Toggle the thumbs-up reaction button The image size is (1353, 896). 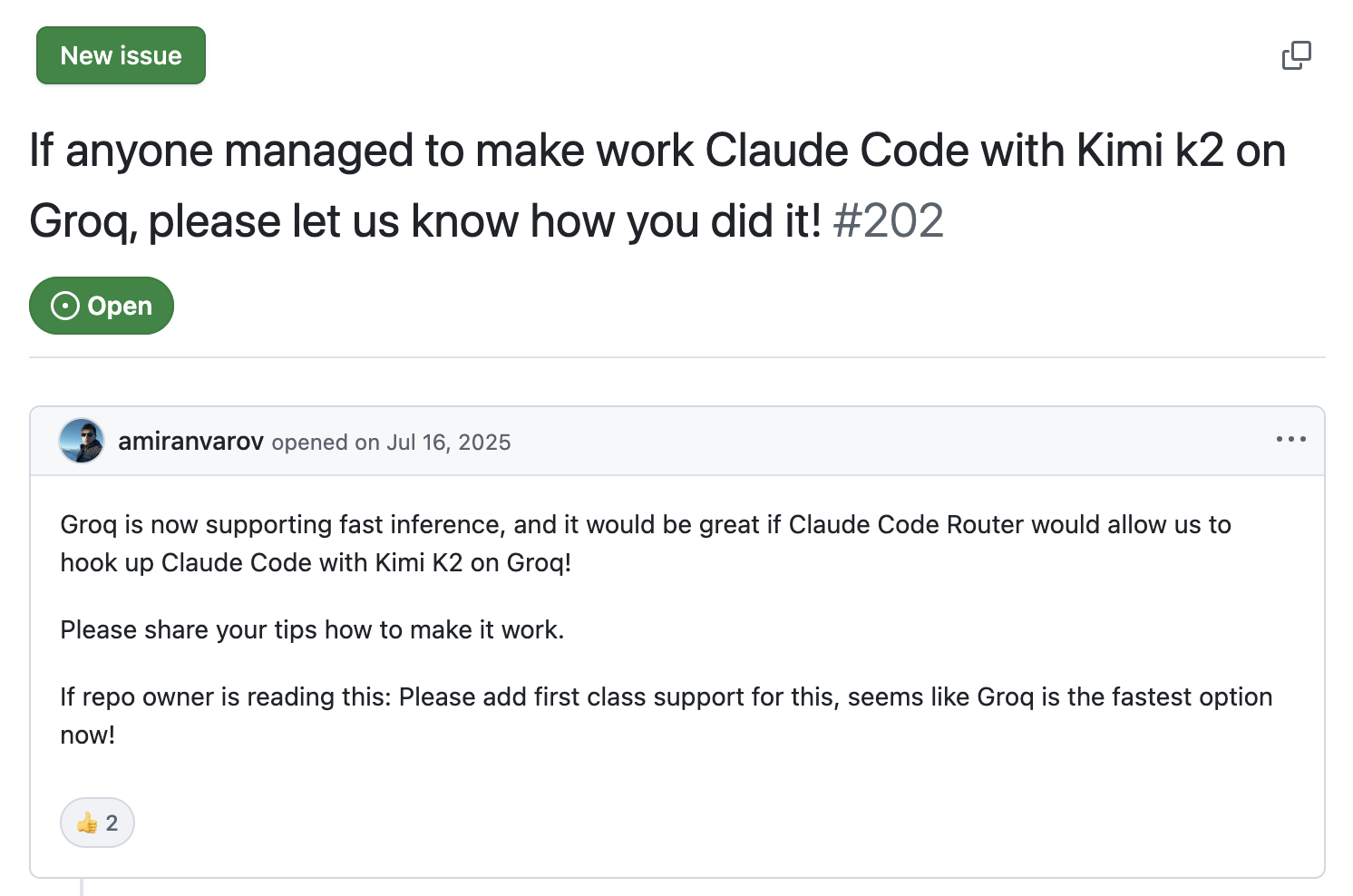97,823
